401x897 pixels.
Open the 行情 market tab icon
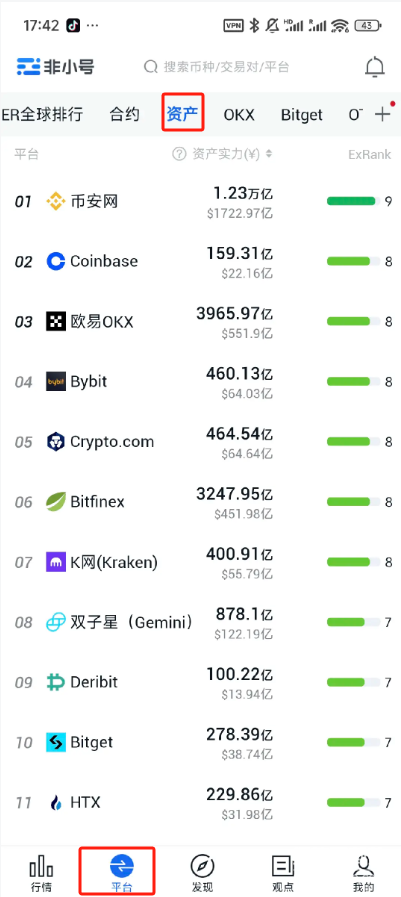pos(41,867)
